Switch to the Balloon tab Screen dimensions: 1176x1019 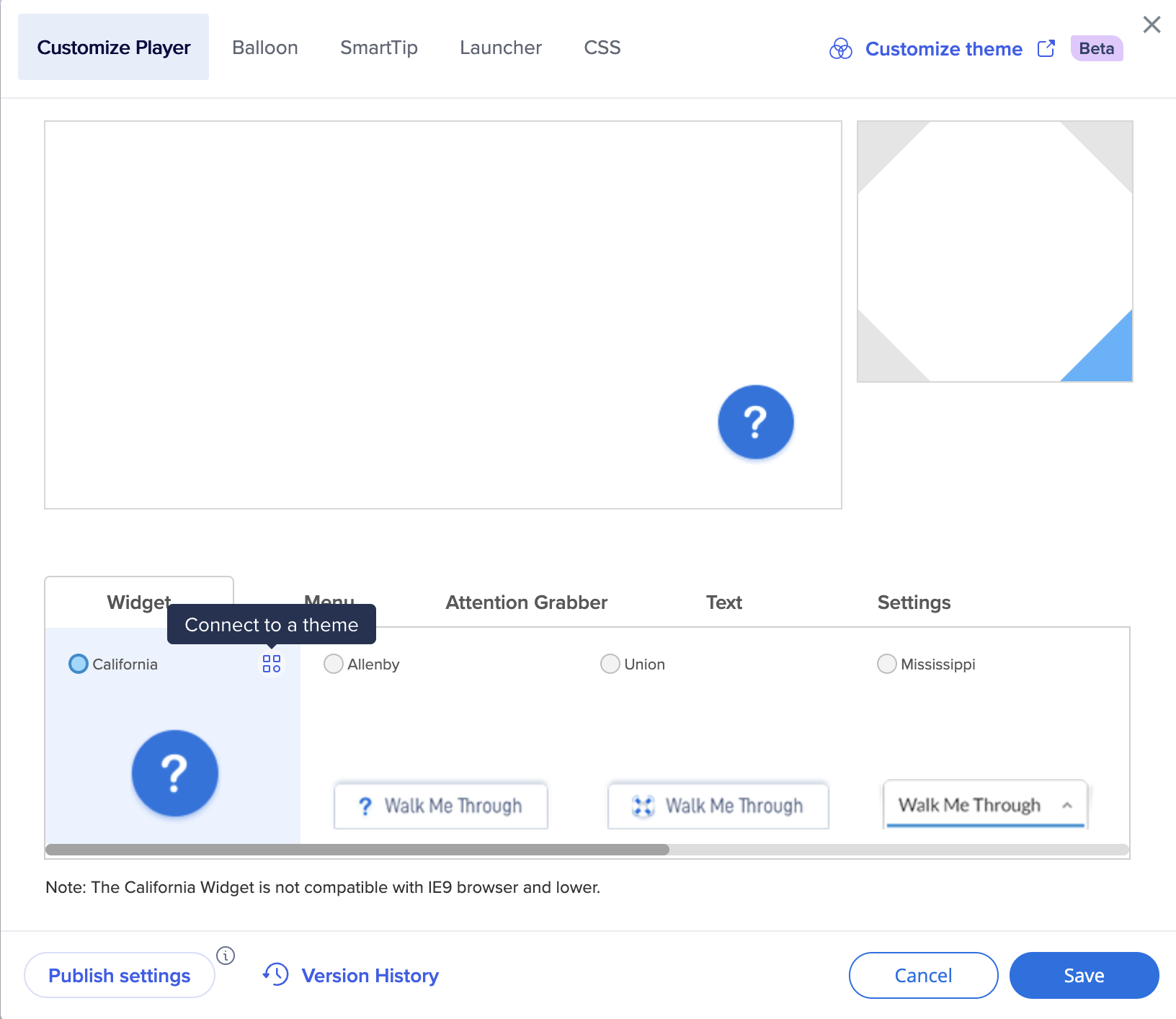pos(264,48)
